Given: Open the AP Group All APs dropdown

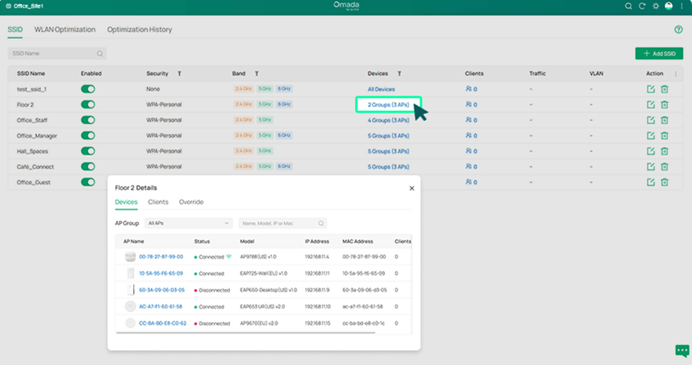Looking at the screenshot, I should tap(188, 223).
